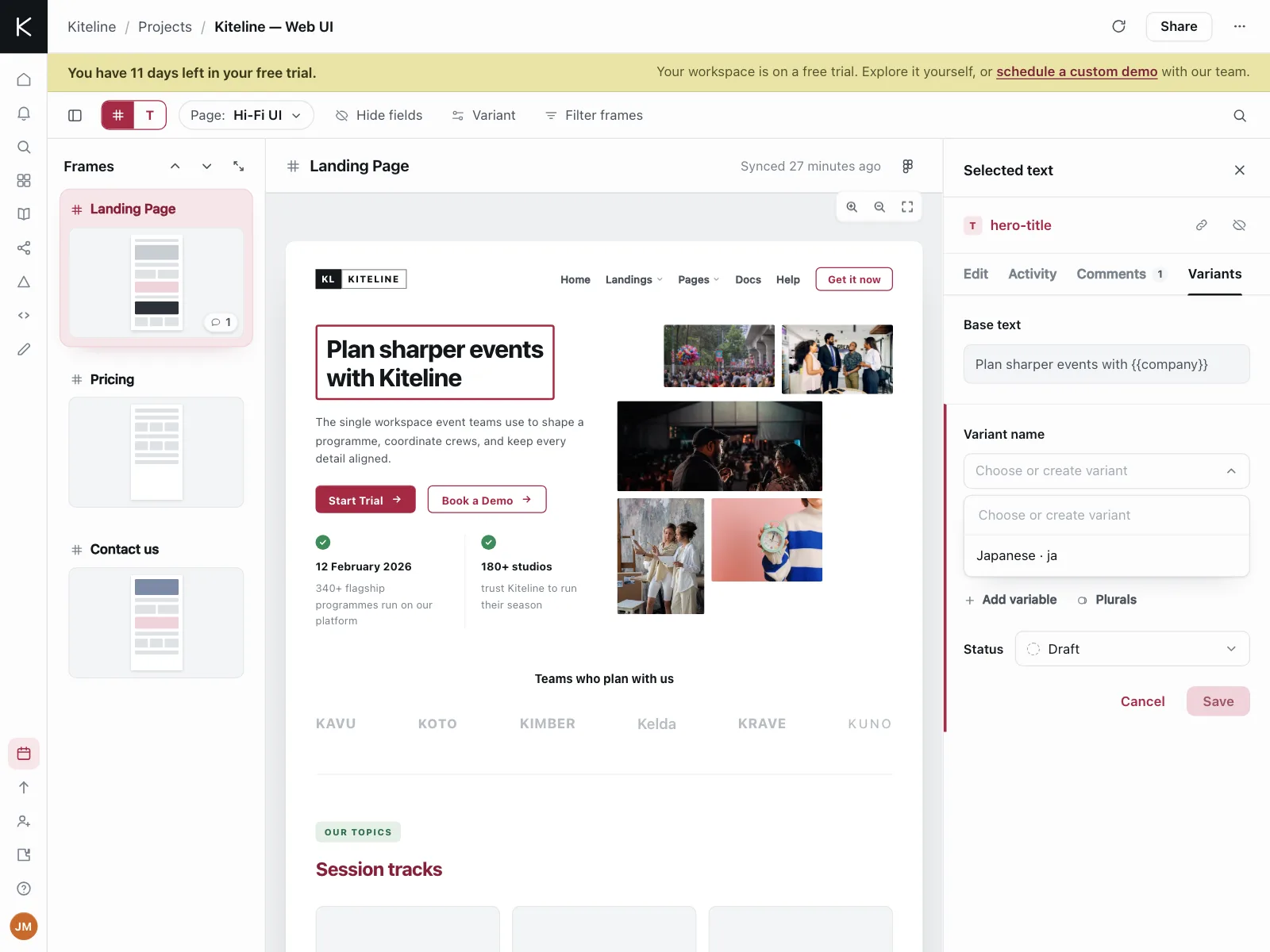
Task: Close the Selected text panel
Action: pyautogui.click(x=1239, y=171)
